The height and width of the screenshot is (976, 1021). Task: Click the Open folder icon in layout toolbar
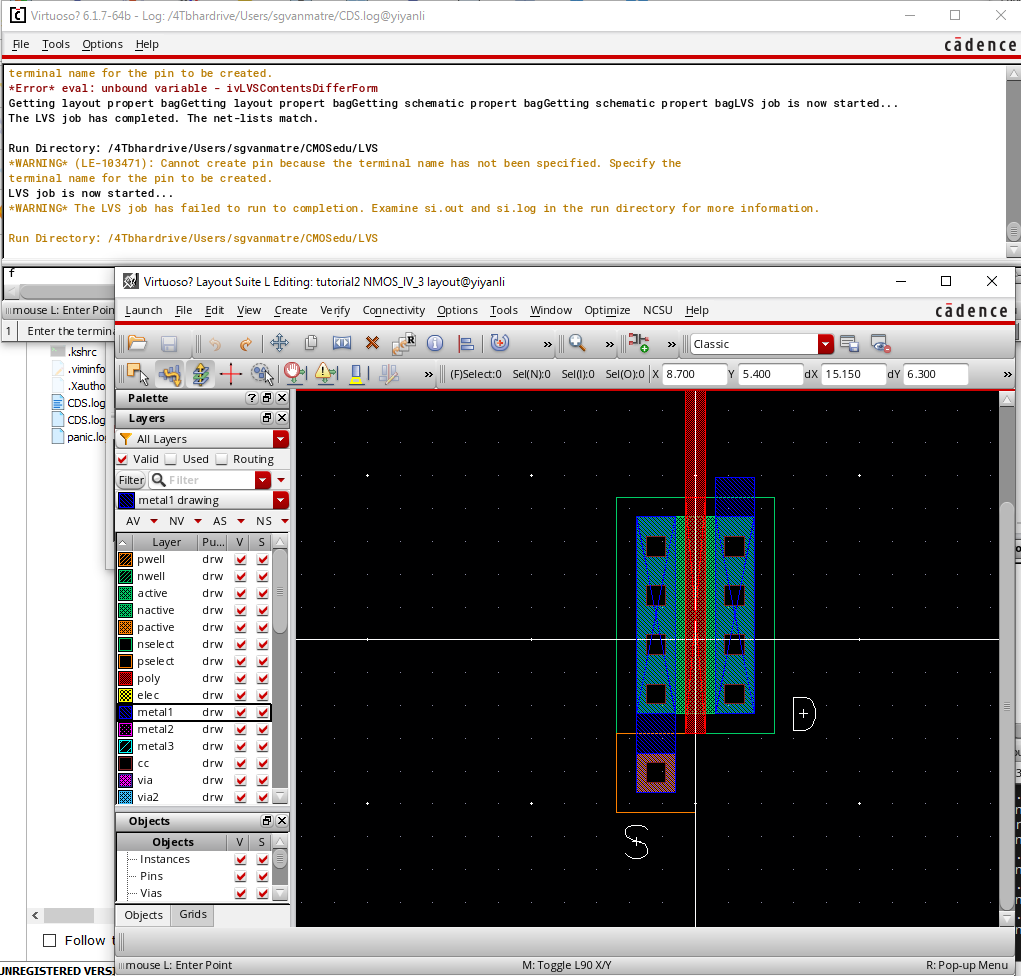tap(137, 343)
